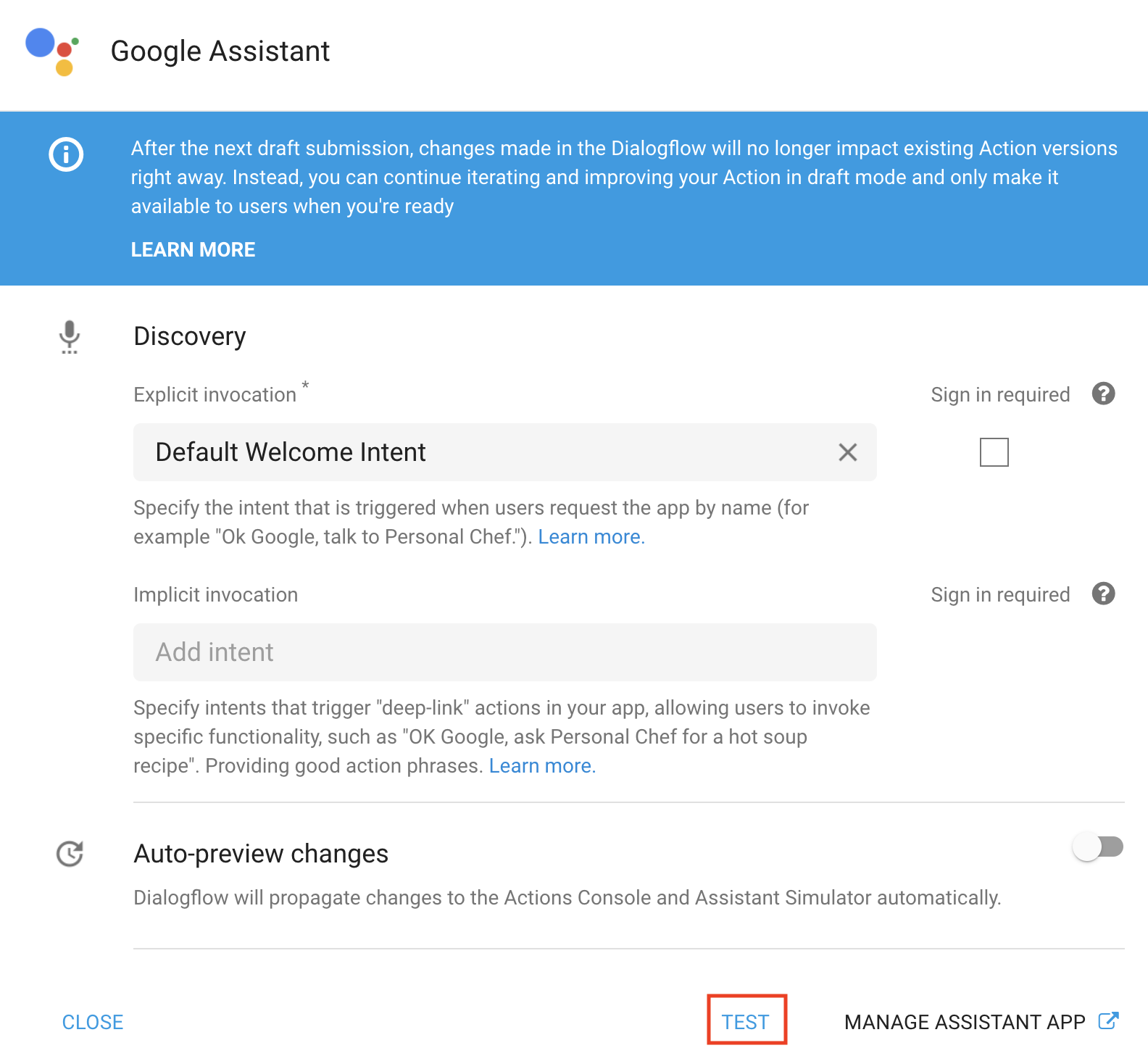
Task: Enable the Auto-preview changes toggle
Action: tap(1098, 847)
